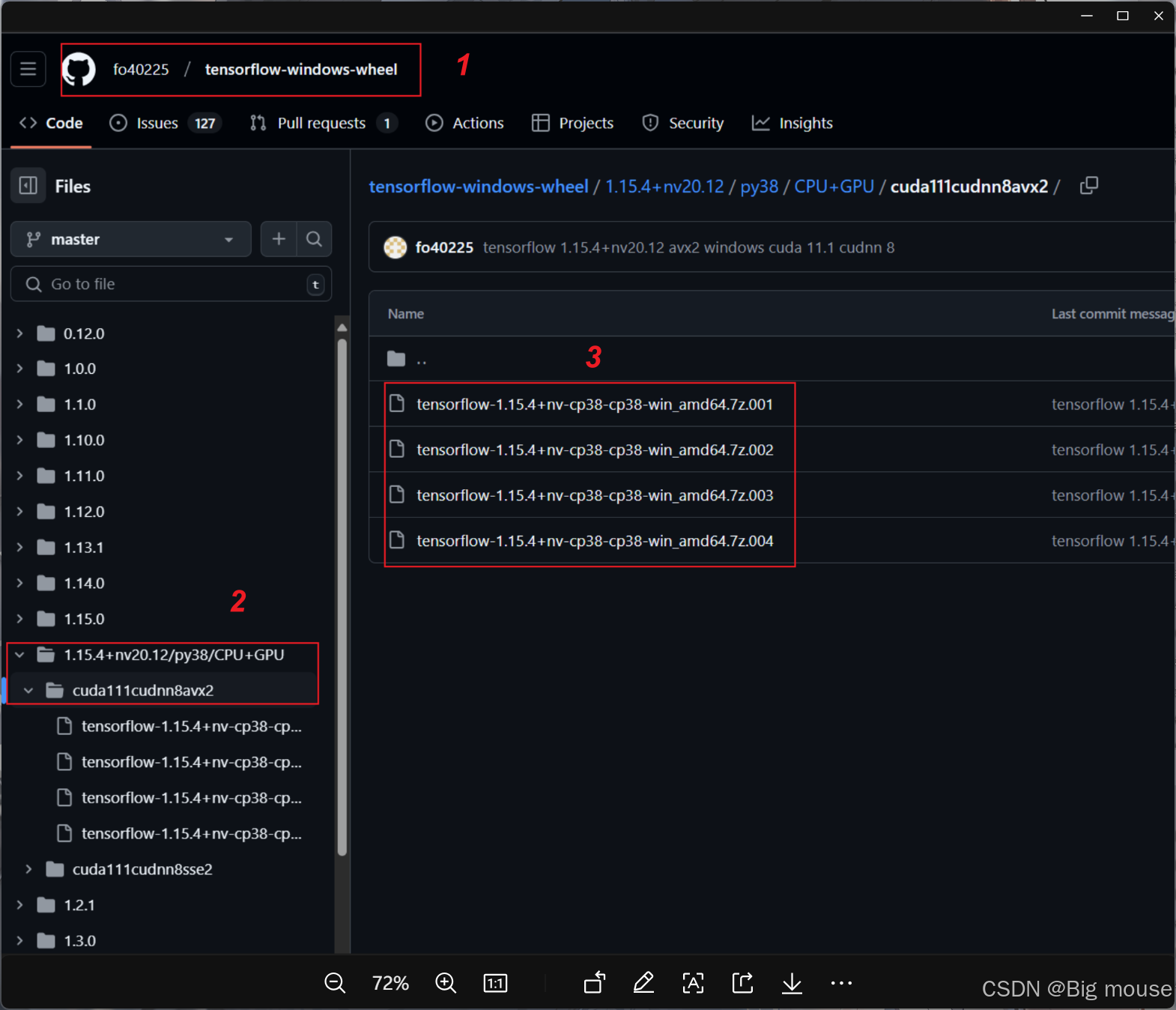This screenshot has height=1010, width=1176.
Task: Expand the cuda111cudnn8sse2 folder chevron
Action: click(28, 869)
